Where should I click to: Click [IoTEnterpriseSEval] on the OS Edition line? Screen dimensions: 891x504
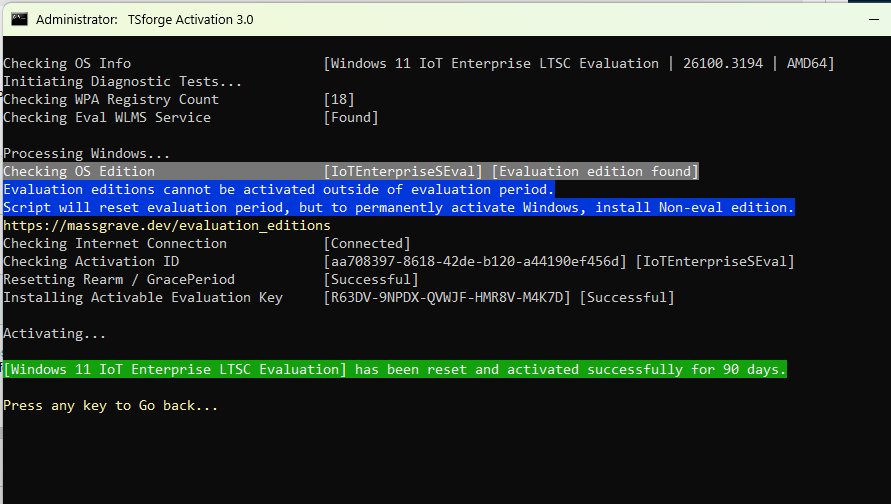[x=403, y=172]
